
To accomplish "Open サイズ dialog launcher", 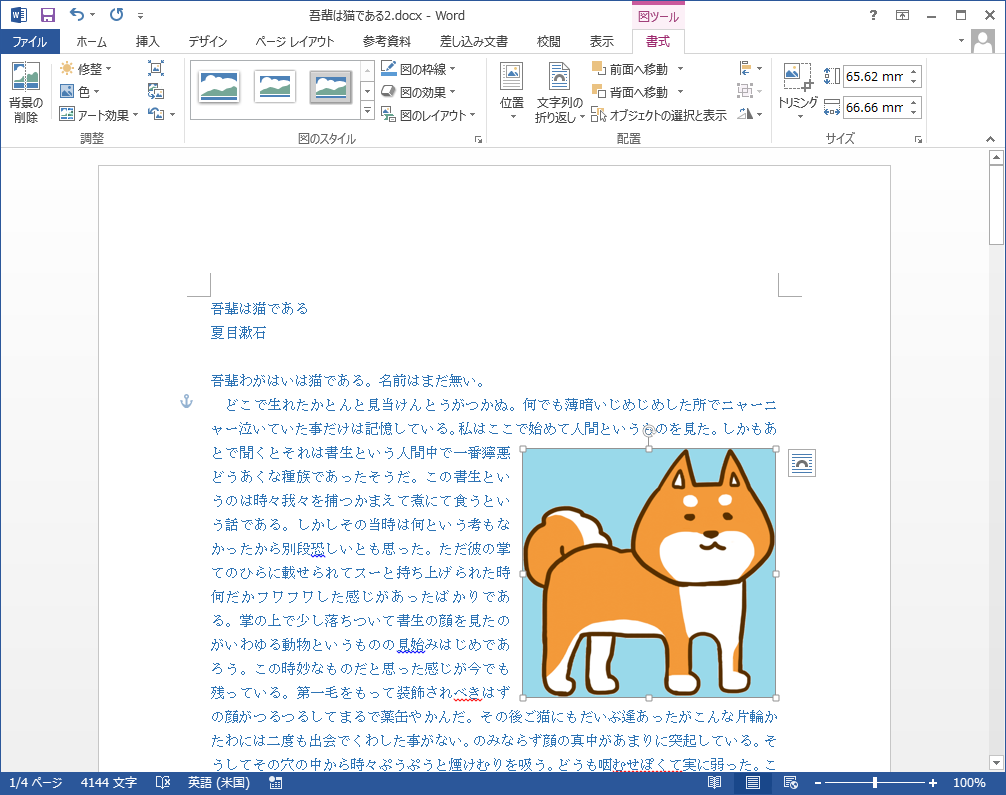I will click(919, 139).
